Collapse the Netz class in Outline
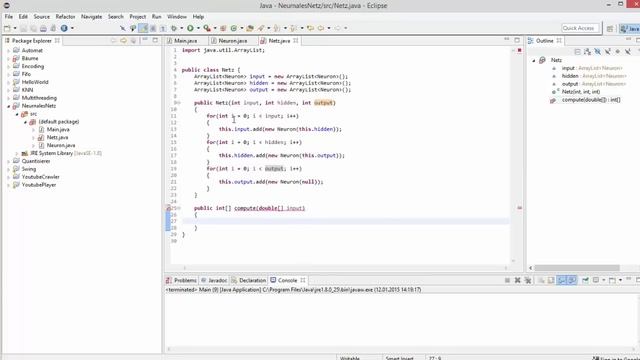This screenshot has height=360, width=640. coord(534,60)
